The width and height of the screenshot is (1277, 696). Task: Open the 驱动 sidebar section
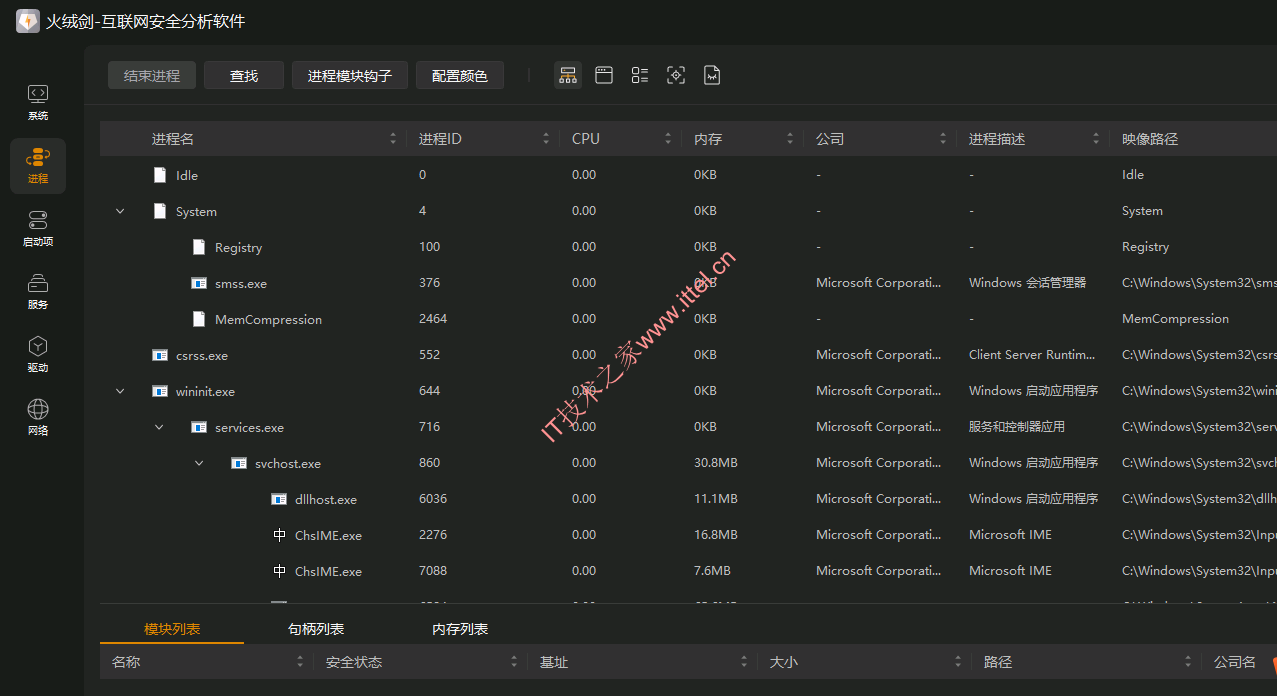[38, 355]
